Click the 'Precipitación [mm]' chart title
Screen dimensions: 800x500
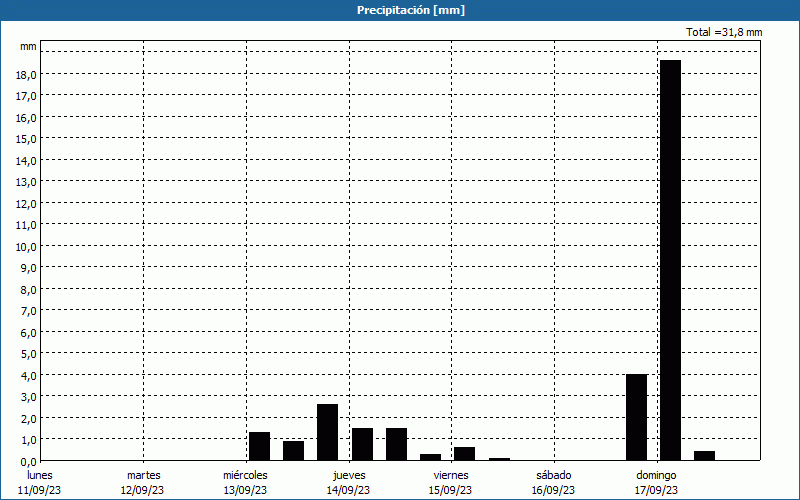tap(411, 10)
